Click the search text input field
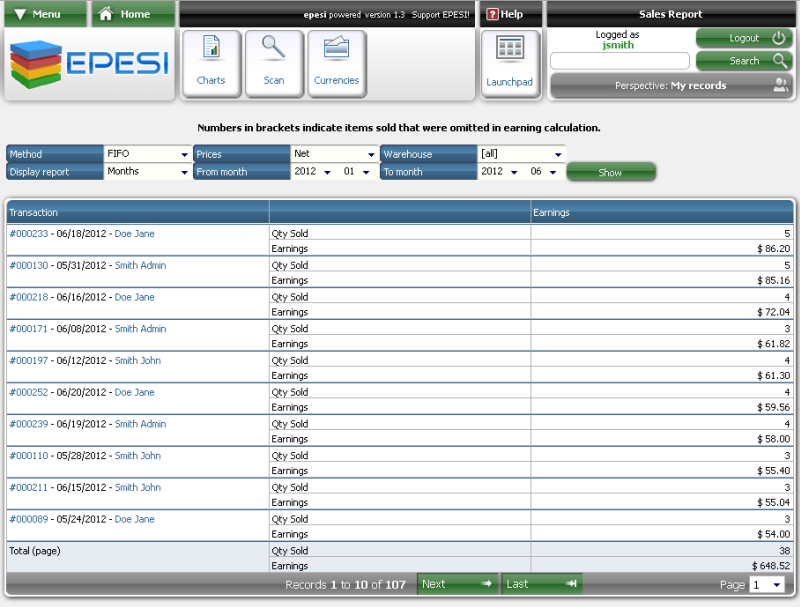Screen dimensions: 800x607 620,61
